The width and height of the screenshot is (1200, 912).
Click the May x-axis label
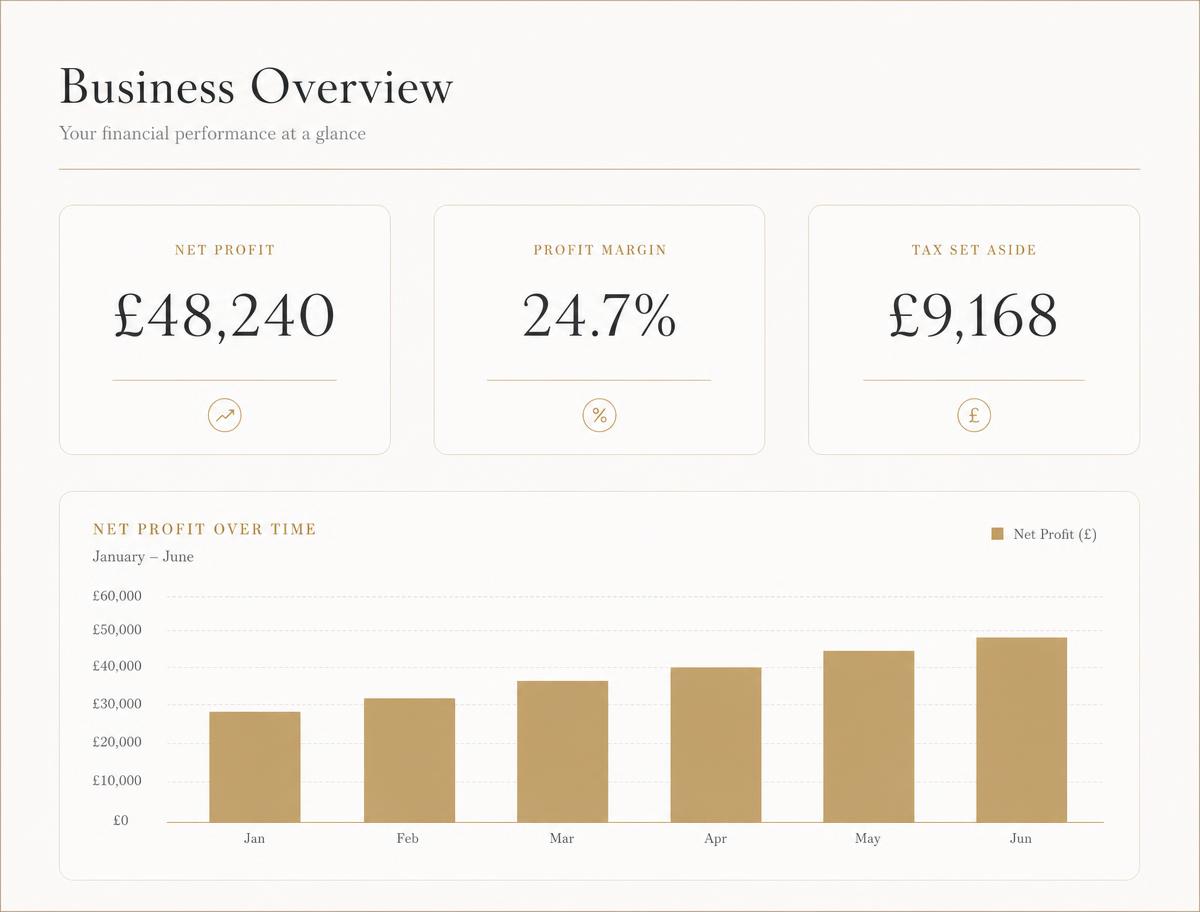(x=868, y=838)
